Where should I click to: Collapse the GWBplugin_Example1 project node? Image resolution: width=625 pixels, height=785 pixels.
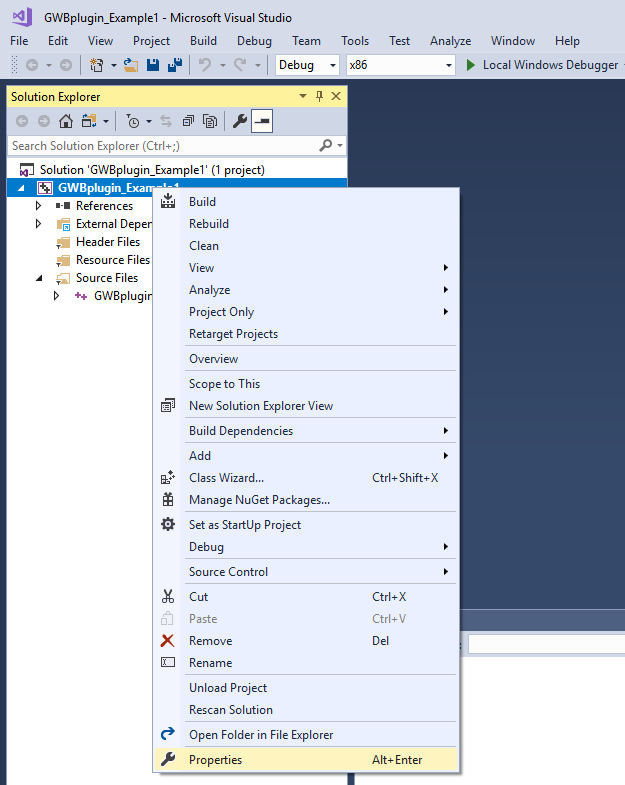tap(21, 188)
